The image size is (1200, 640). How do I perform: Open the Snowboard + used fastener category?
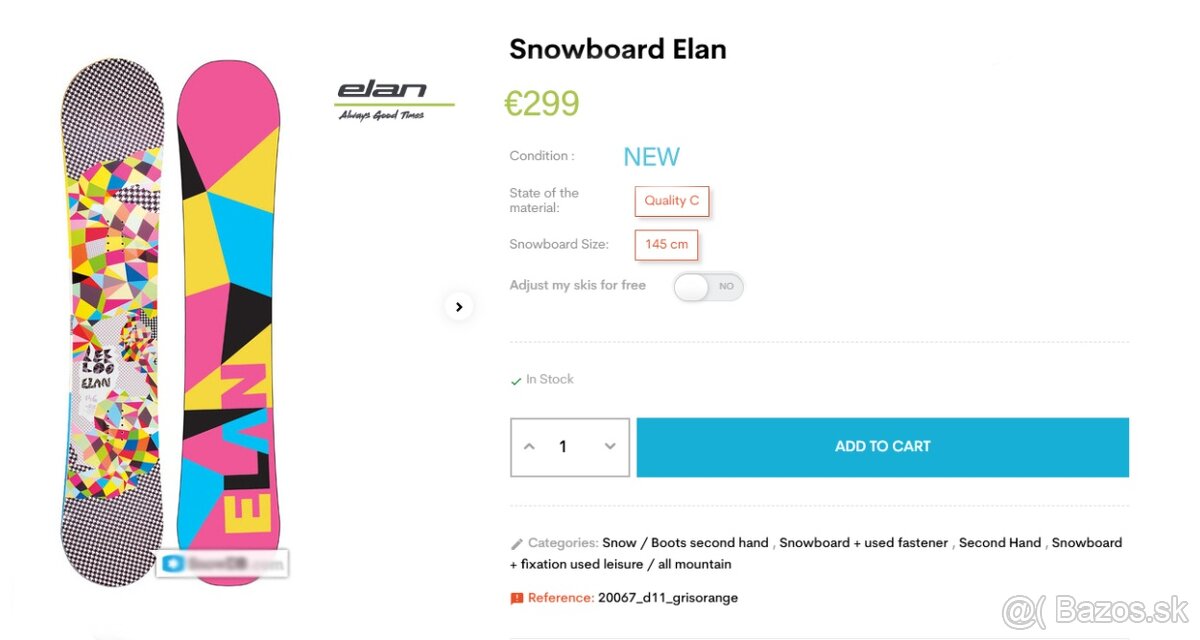click(864, 542)
